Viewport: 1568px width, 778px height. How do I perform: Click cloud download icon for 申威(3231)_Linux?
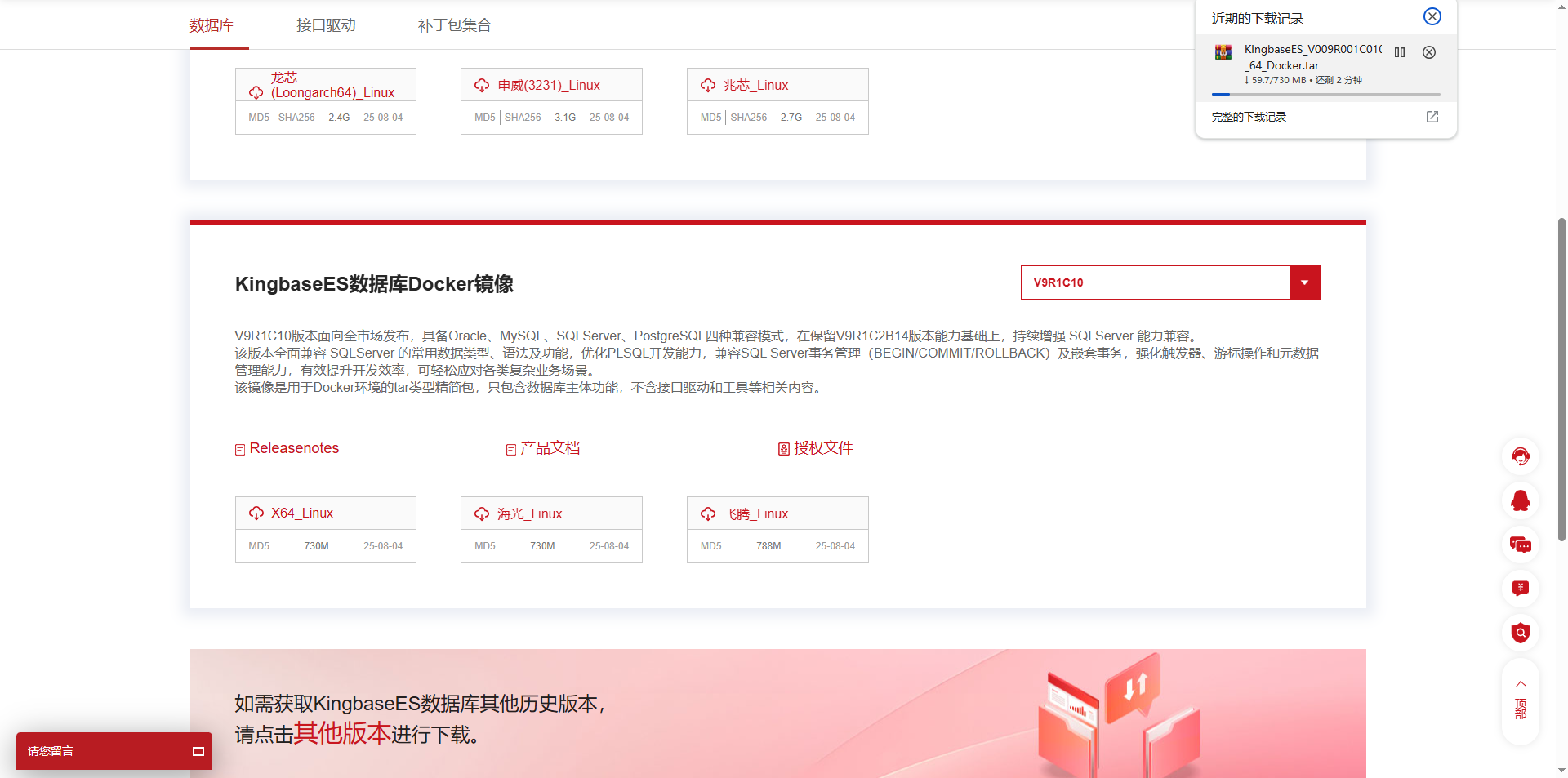[482, 85]
